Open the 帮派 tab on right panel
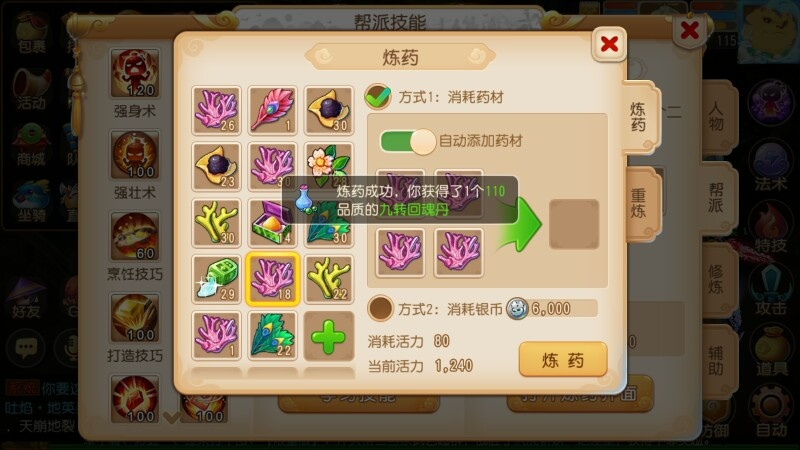The image size is (800, 450). point(717,197)
